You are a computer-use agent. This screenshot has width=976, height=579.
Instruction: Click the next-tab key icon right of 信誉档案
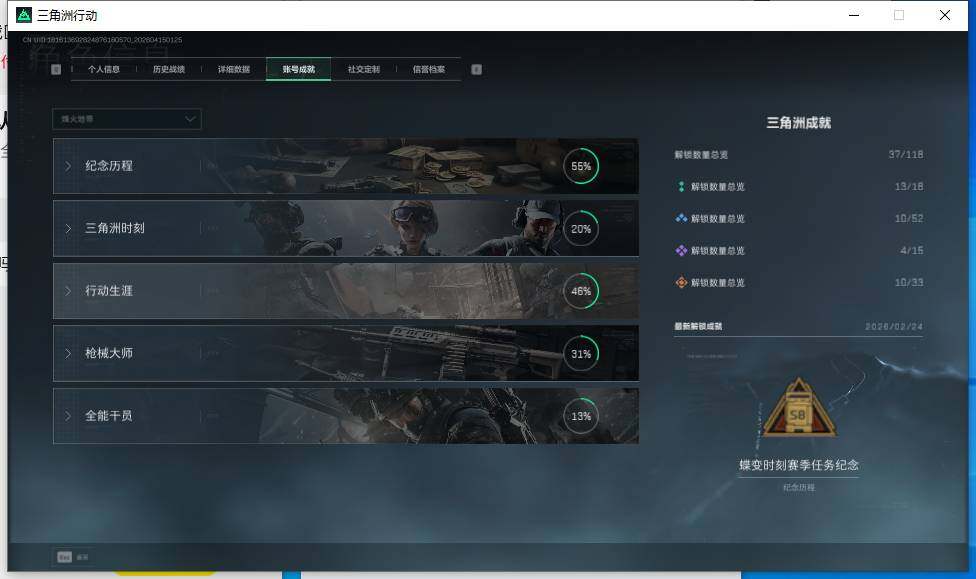(476, 69)
